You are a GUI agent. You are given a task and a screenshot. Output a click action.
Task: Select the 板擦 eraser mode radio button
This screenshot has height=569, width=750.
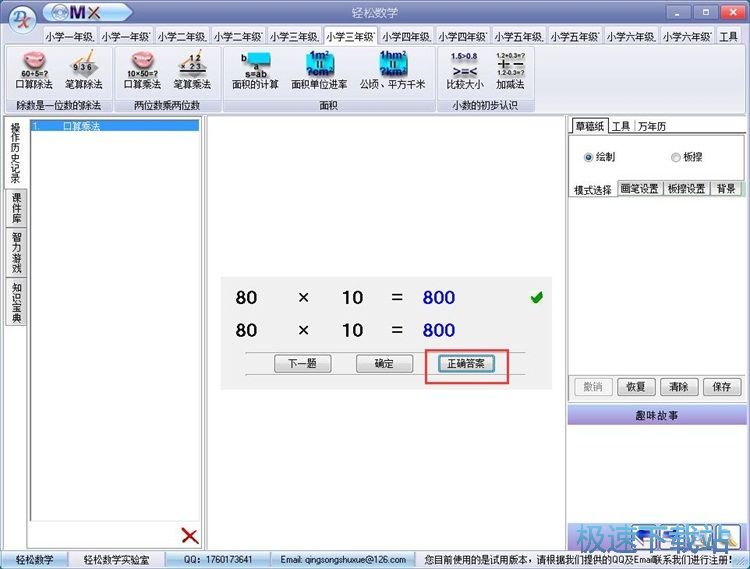click(x=676, y=157)
